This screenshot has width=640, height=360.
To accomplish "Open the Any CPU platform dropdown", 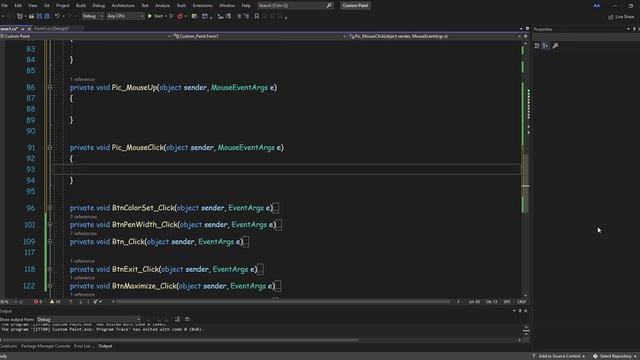I will [125, 16].
